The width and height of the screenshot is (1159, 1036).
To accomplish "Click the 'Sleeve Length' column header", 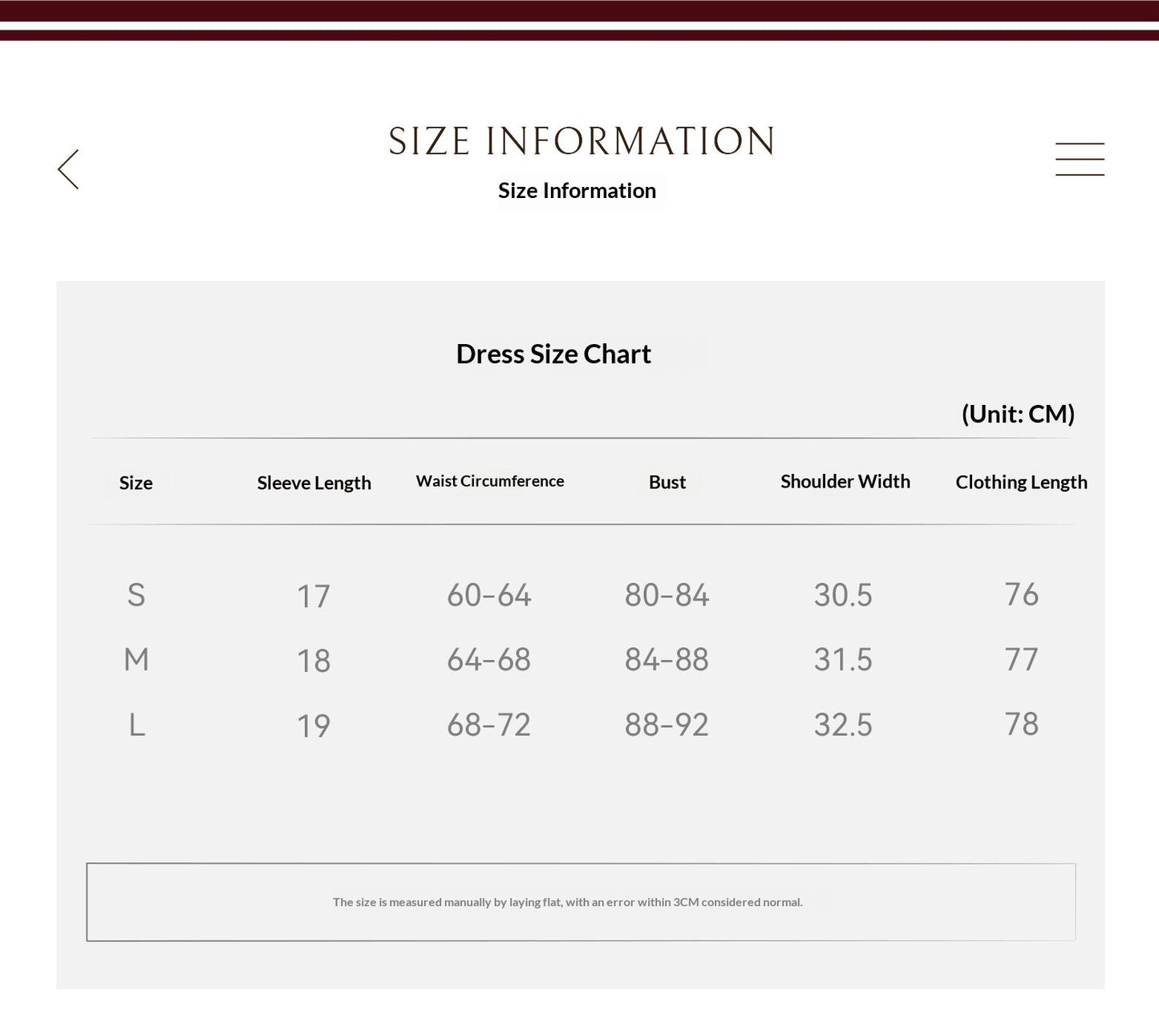I will pos(314,483).
